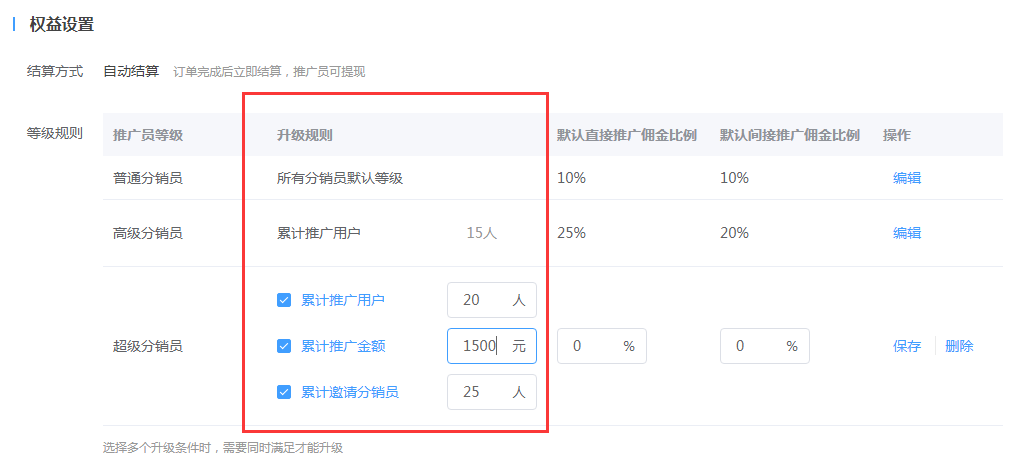Select the 普通分销员 level name cell
Image resolution: width=1011 pixels, height=471 pixels.
pos(148,178)
